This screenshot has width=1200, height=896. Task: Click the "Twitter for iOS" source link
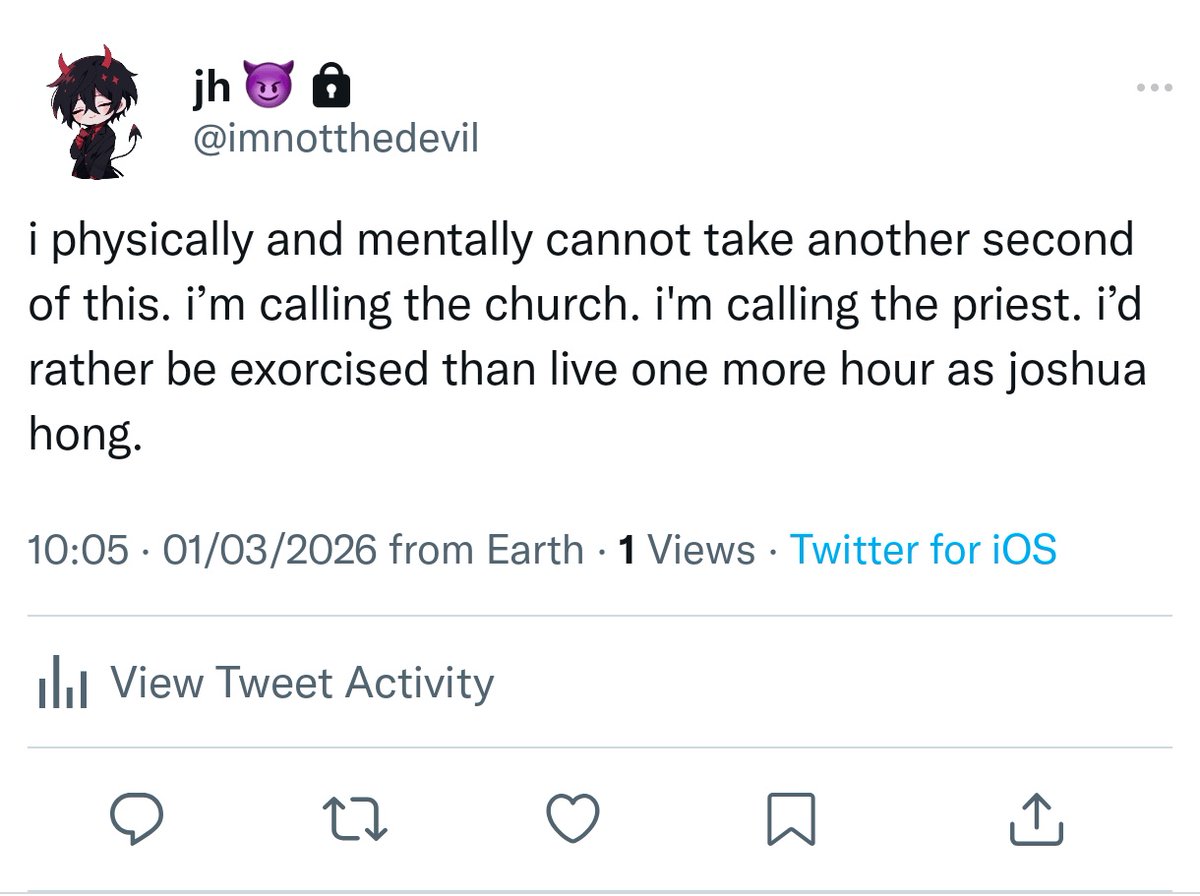[x=922, y=549]
